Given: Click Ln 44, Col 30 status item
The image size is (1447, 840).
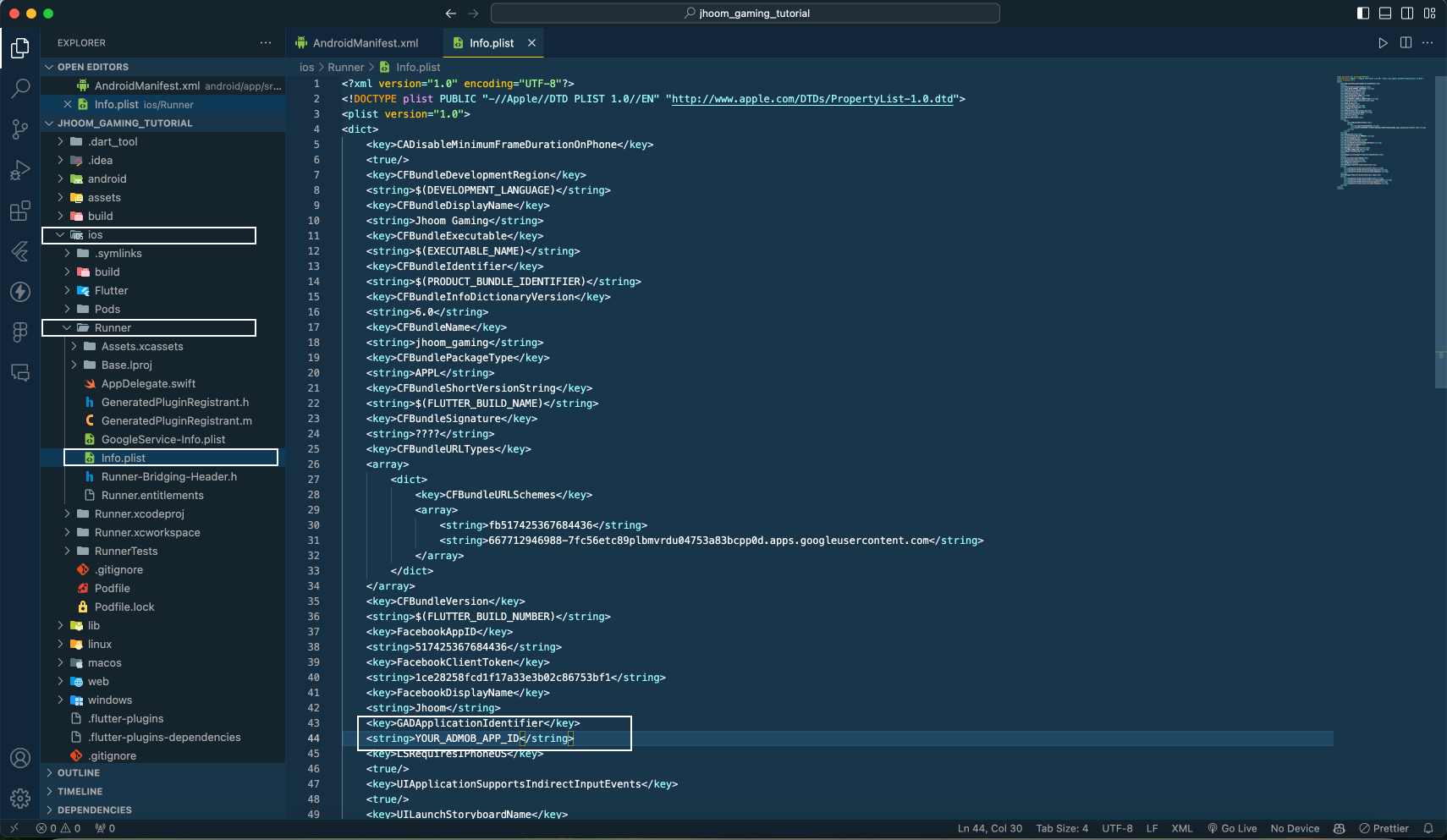Looking at the screenshot, I should pyautogui.click(x=989, y=829).
